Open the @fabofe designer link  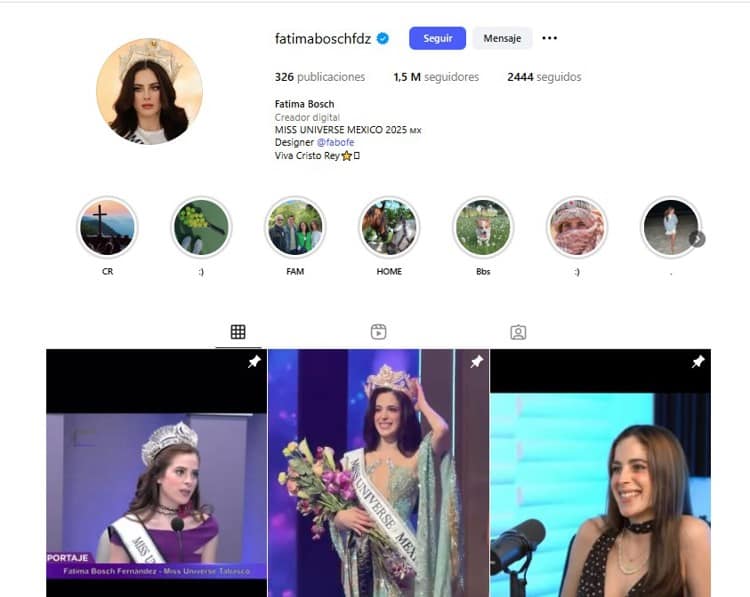335,143
